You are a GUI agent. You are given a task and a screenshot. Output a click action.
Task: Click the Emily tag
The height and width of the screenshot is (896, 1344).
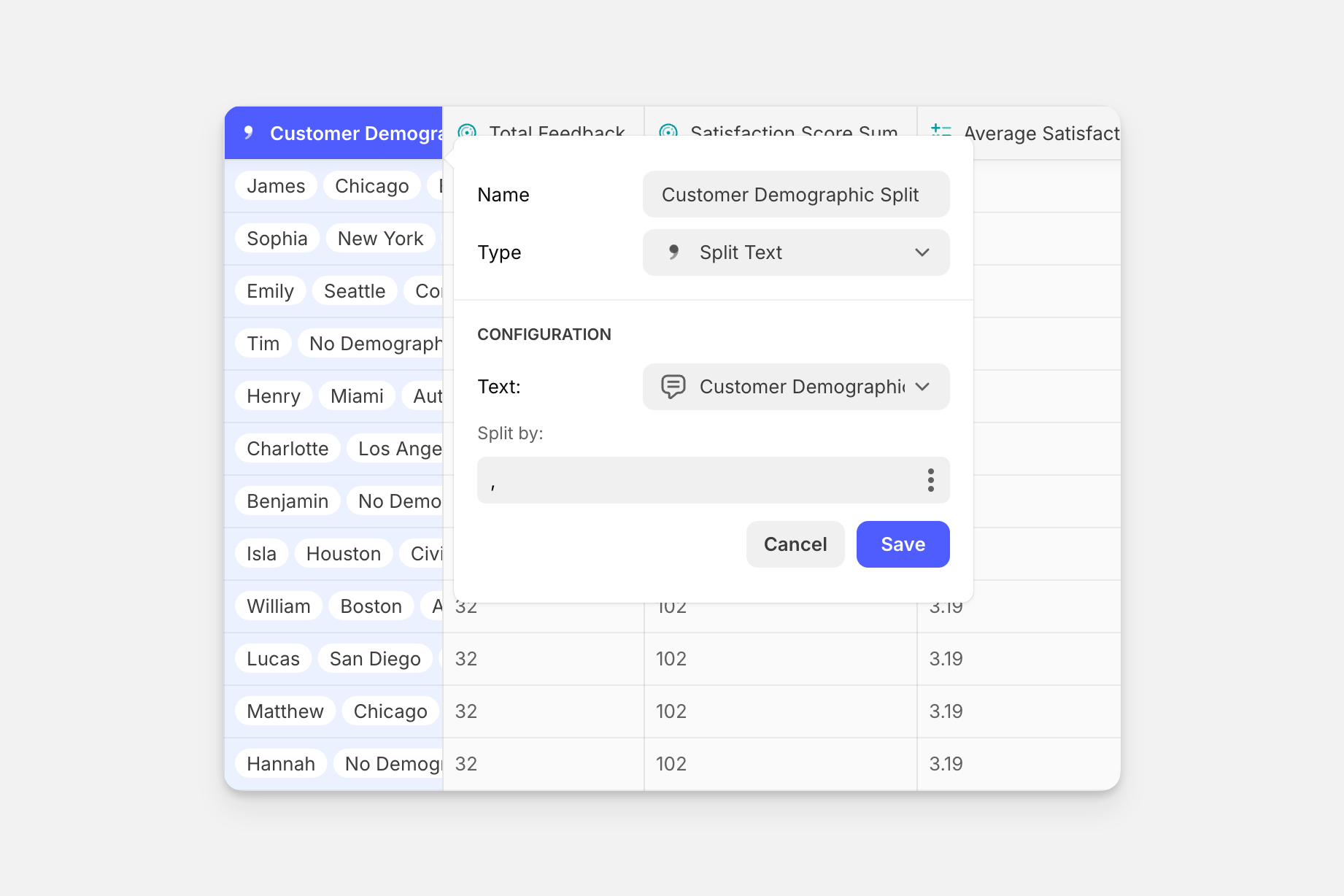click(270, 291)
